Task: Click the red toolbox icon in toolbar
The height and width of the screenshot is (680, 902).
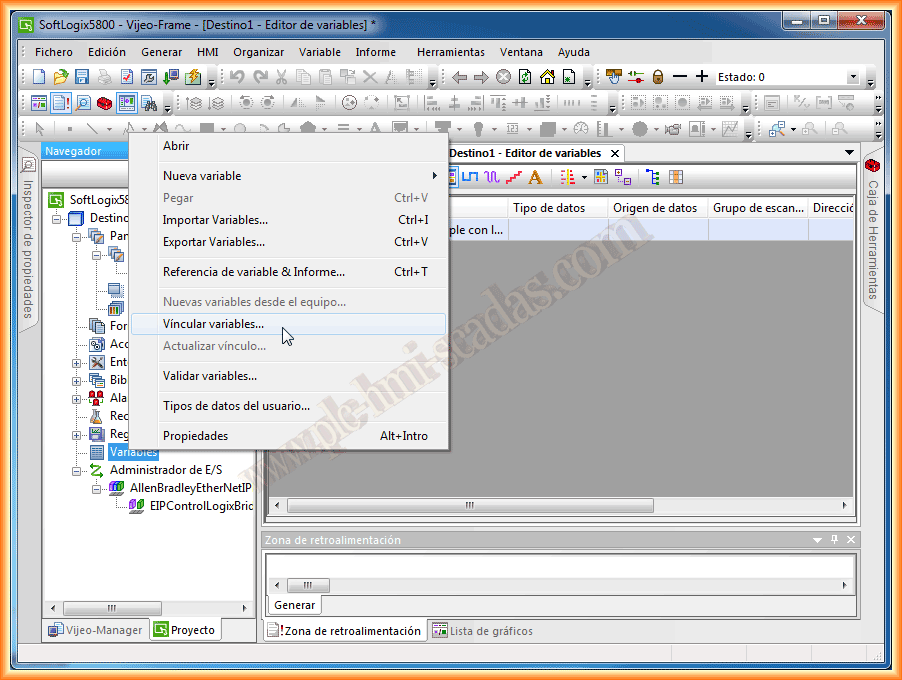Action: (104, 102)
